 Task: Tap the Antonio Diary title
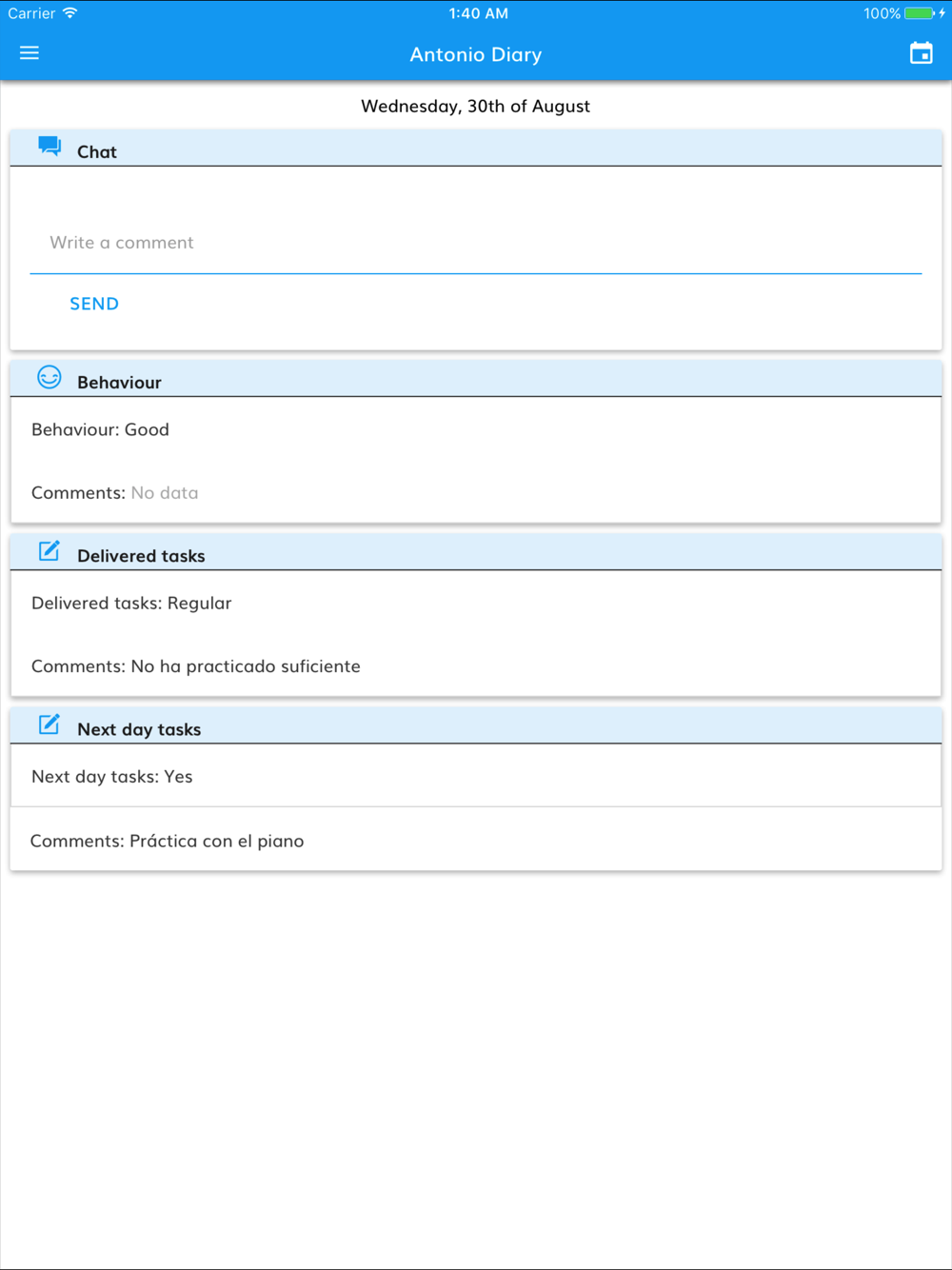tap(475, 55)
